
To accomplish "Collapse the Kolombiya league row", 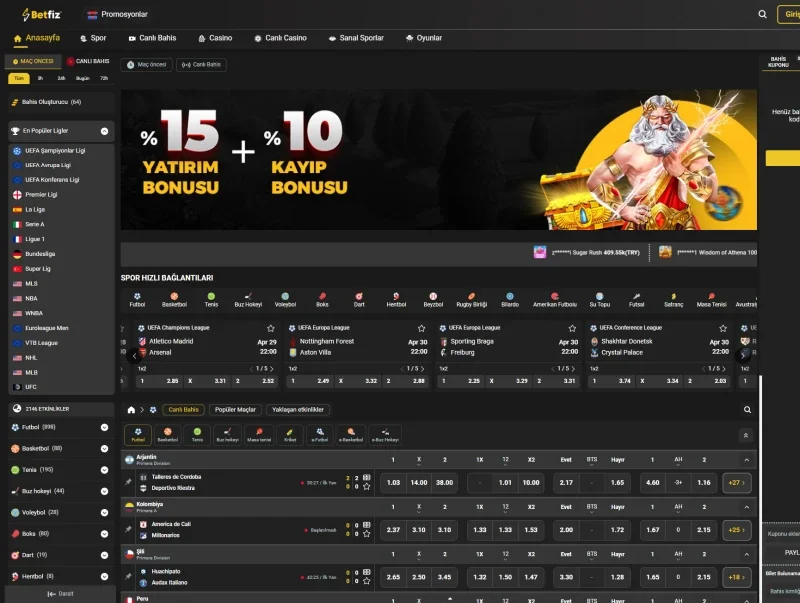I will (x=746, y=507).
